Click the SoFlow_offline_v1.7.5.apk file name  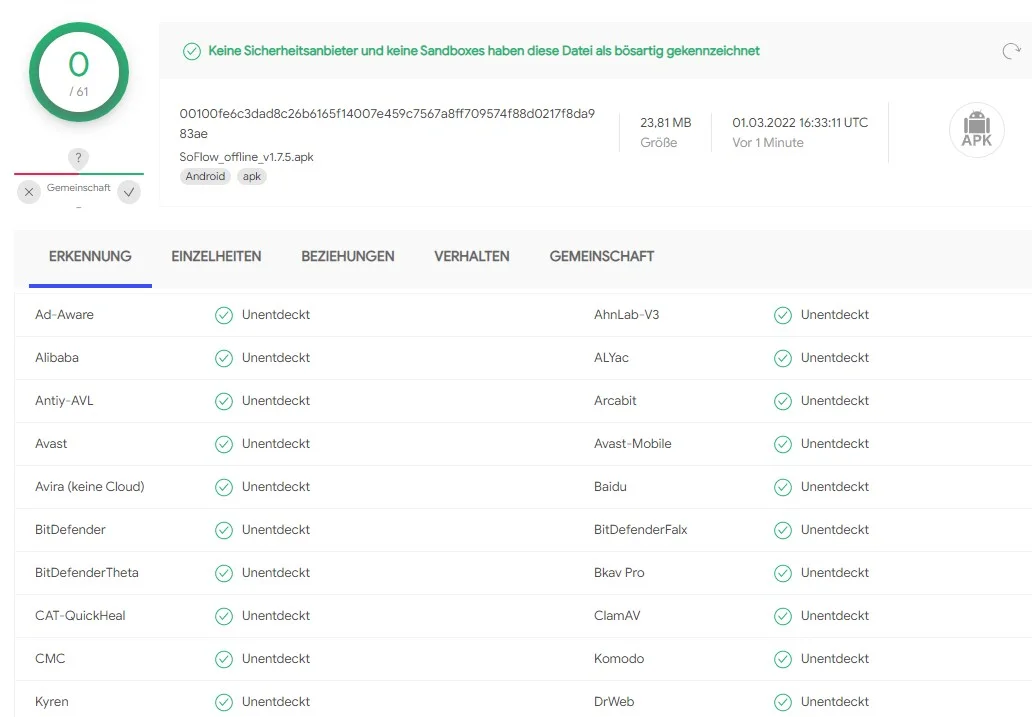(x=246, y=157)
